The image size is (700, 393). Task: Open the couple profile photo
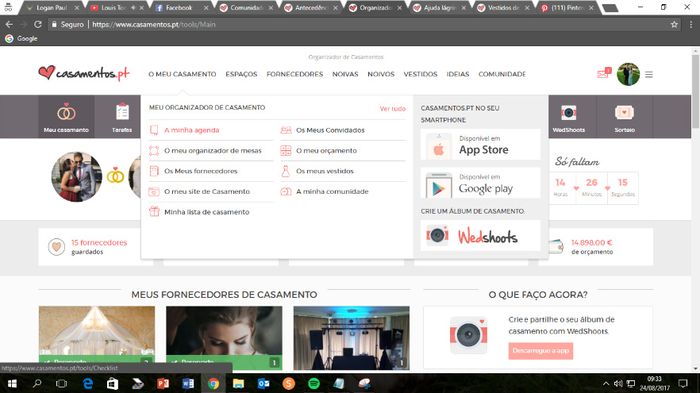[x=77, y=177]
